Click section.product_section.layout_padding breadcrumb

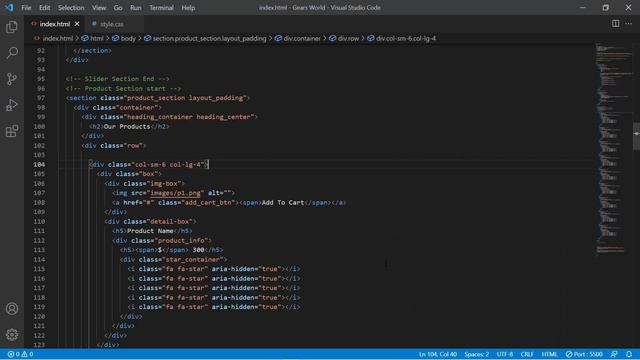coord(209,38)
